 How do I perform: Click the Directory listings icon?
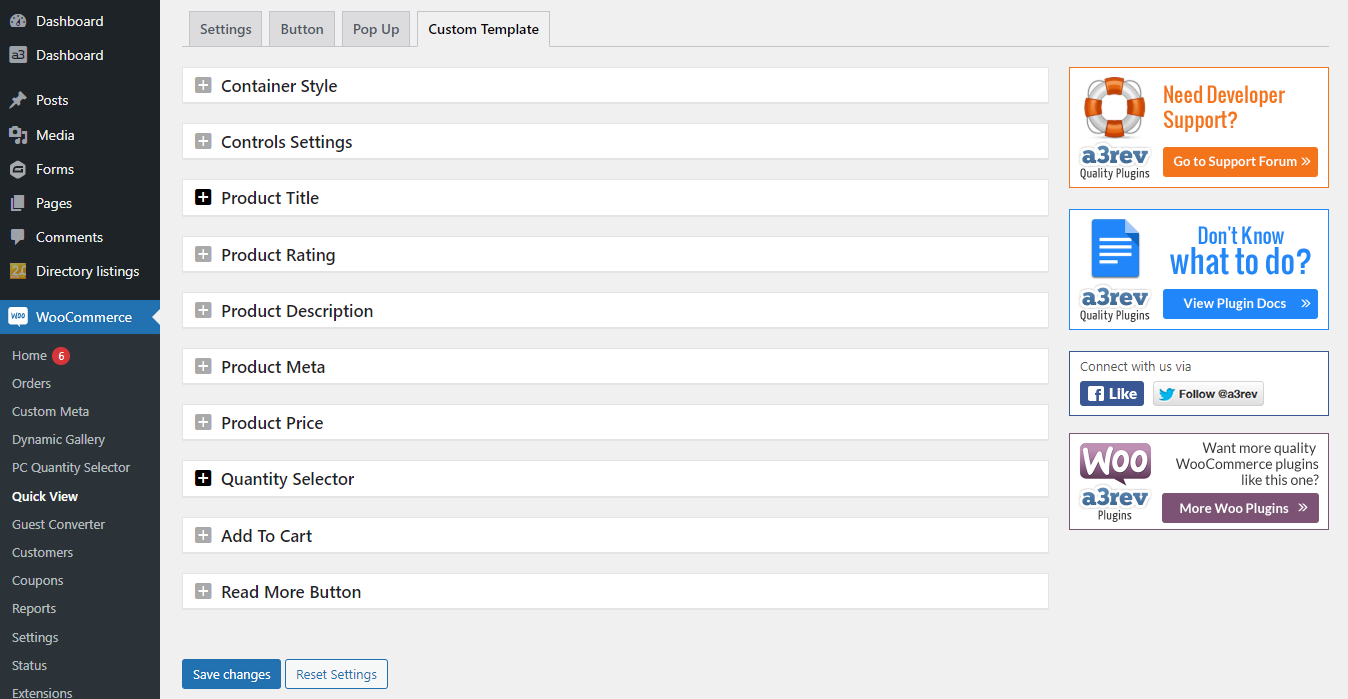click(x=18, y=271)
